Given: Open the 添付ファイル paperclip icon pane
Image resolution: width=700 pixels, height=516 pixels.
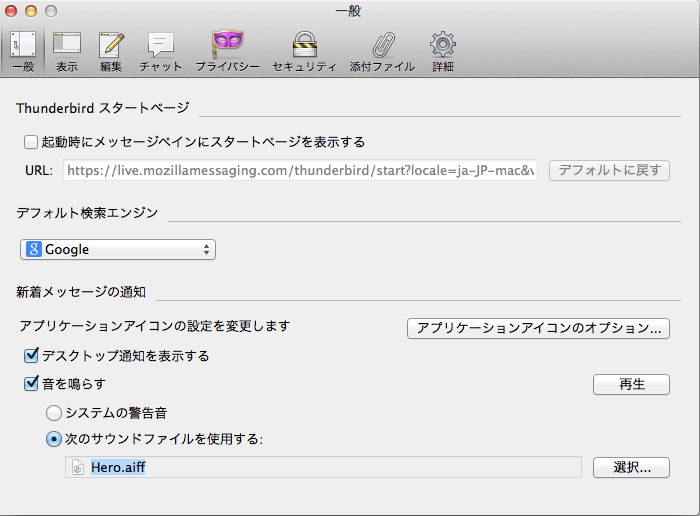Looking at the screenshot, I should coord(381,51).
